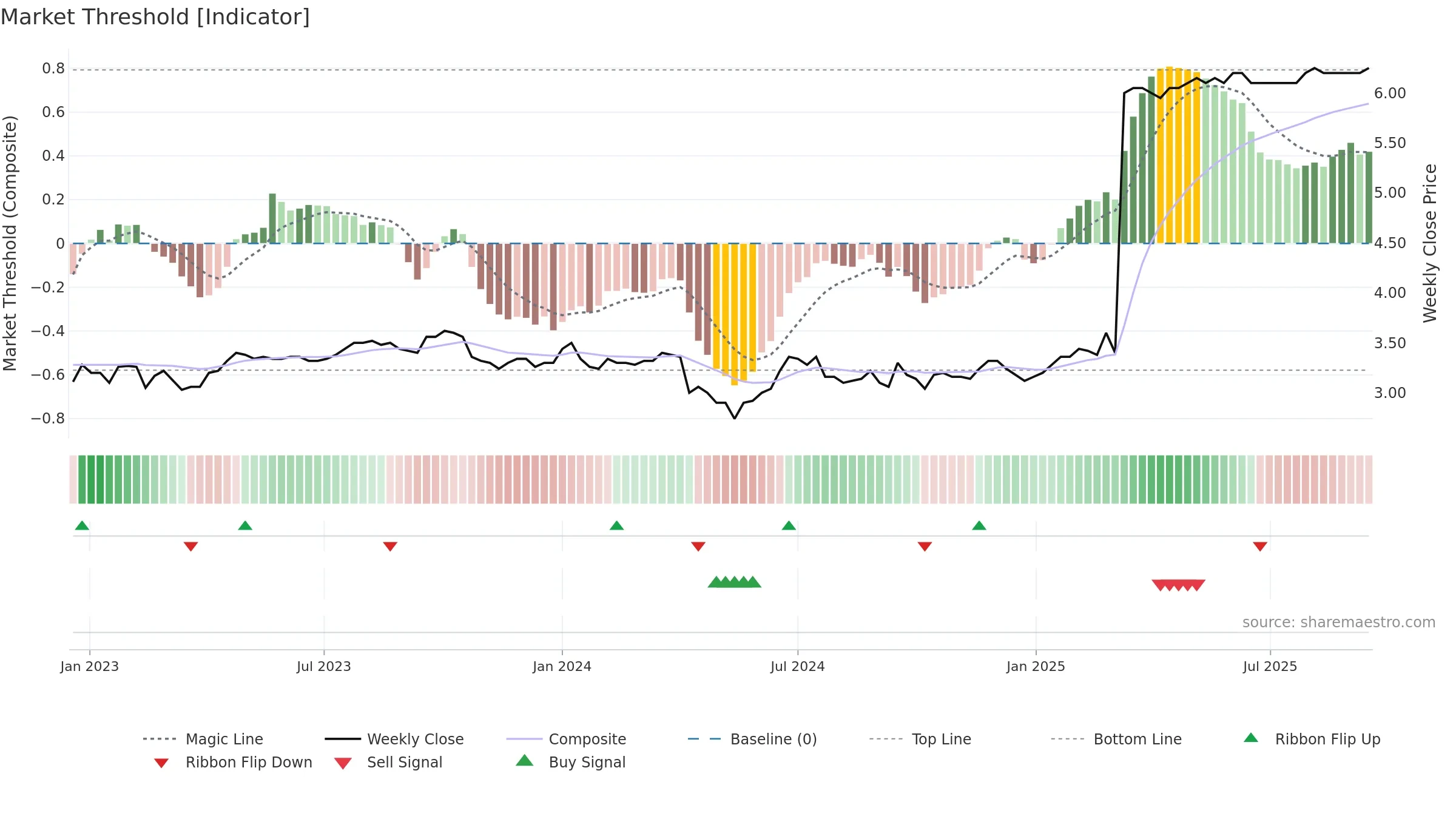Toggle the Sell Signal legend entry

tap(388, 762)
